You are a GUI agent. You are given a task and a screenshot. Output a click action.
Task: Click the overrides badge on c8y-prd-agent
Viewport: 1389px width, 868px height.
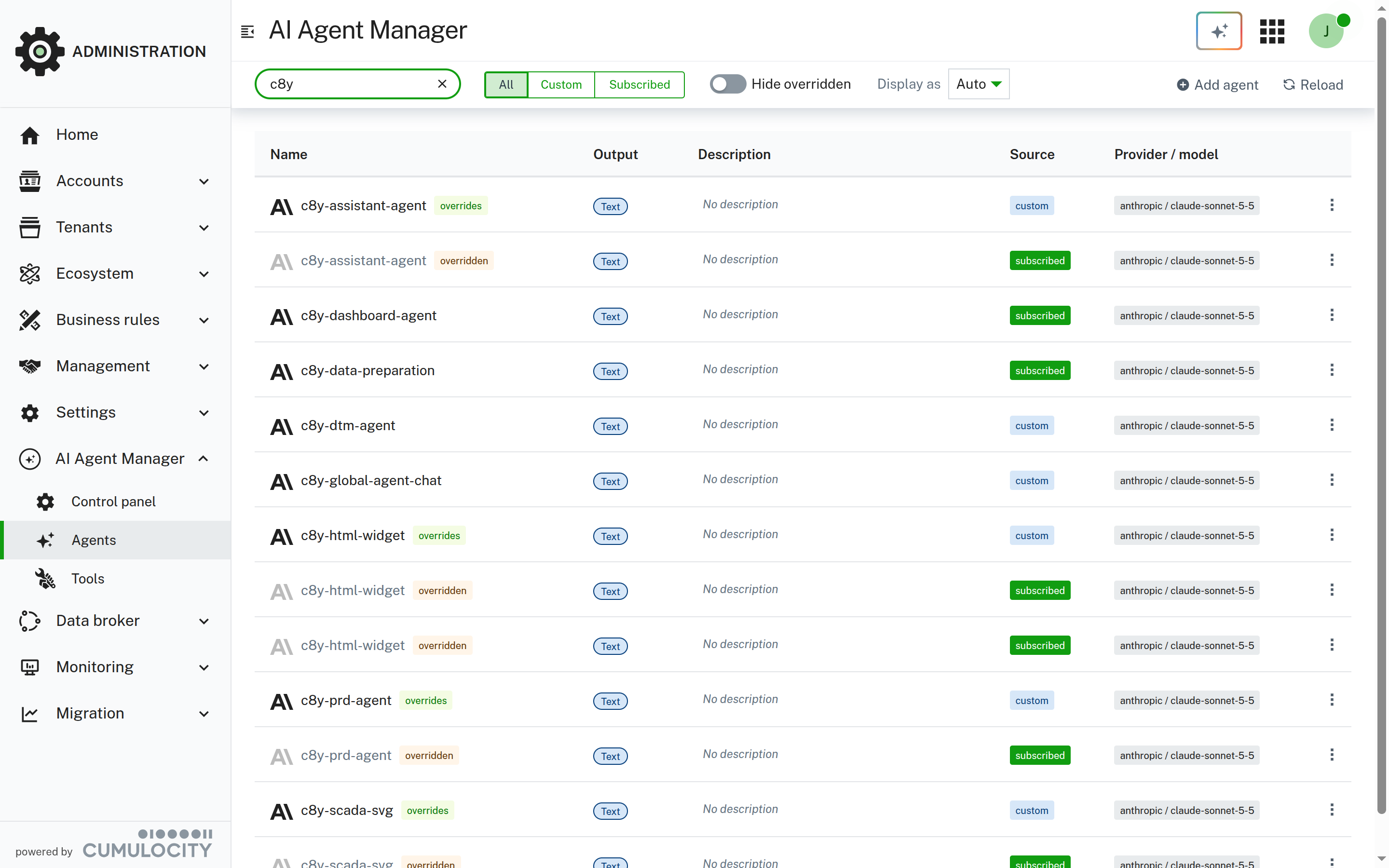pos(425,700)
